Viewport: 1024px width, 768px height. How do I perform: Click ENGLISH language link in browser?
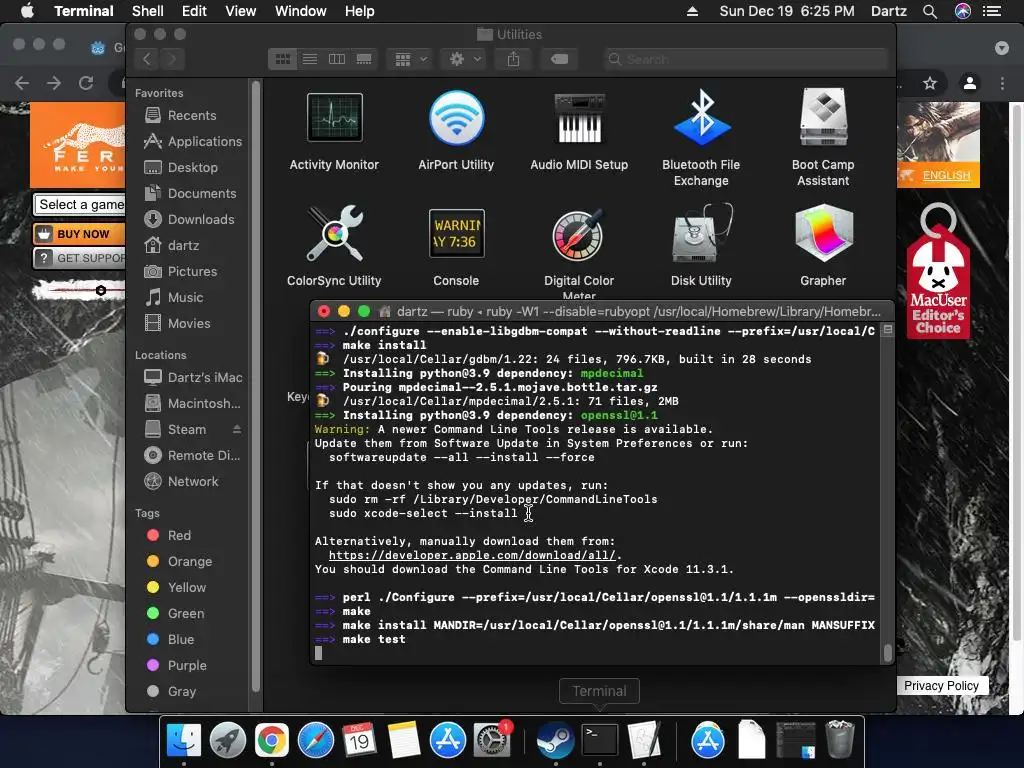tap(946, 176)
